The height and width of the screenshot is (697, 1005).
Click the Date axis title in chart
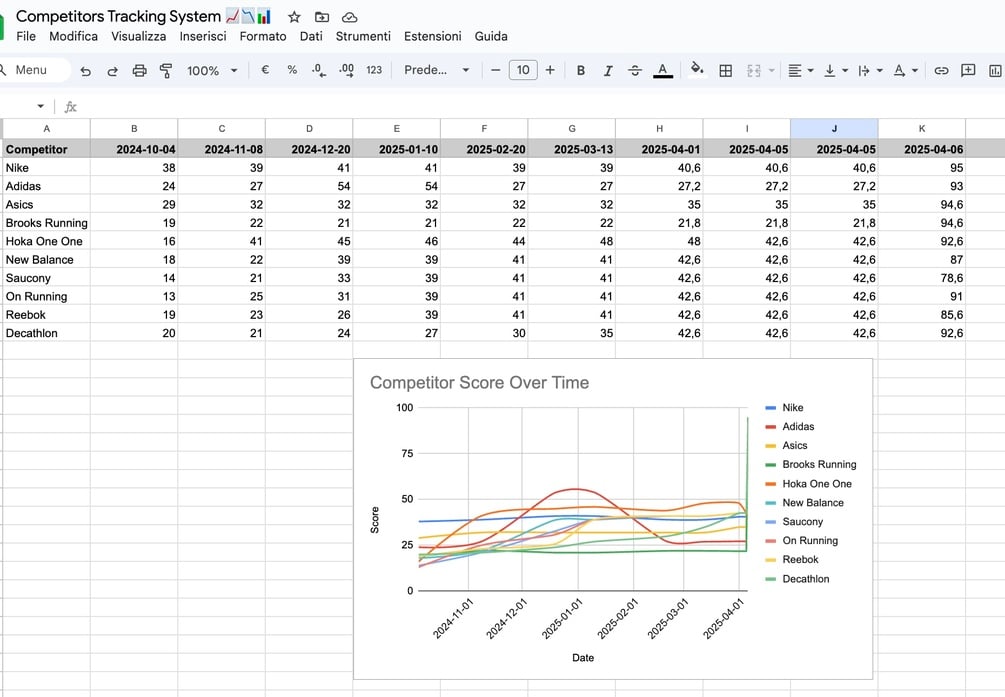(x=583, y=658)
